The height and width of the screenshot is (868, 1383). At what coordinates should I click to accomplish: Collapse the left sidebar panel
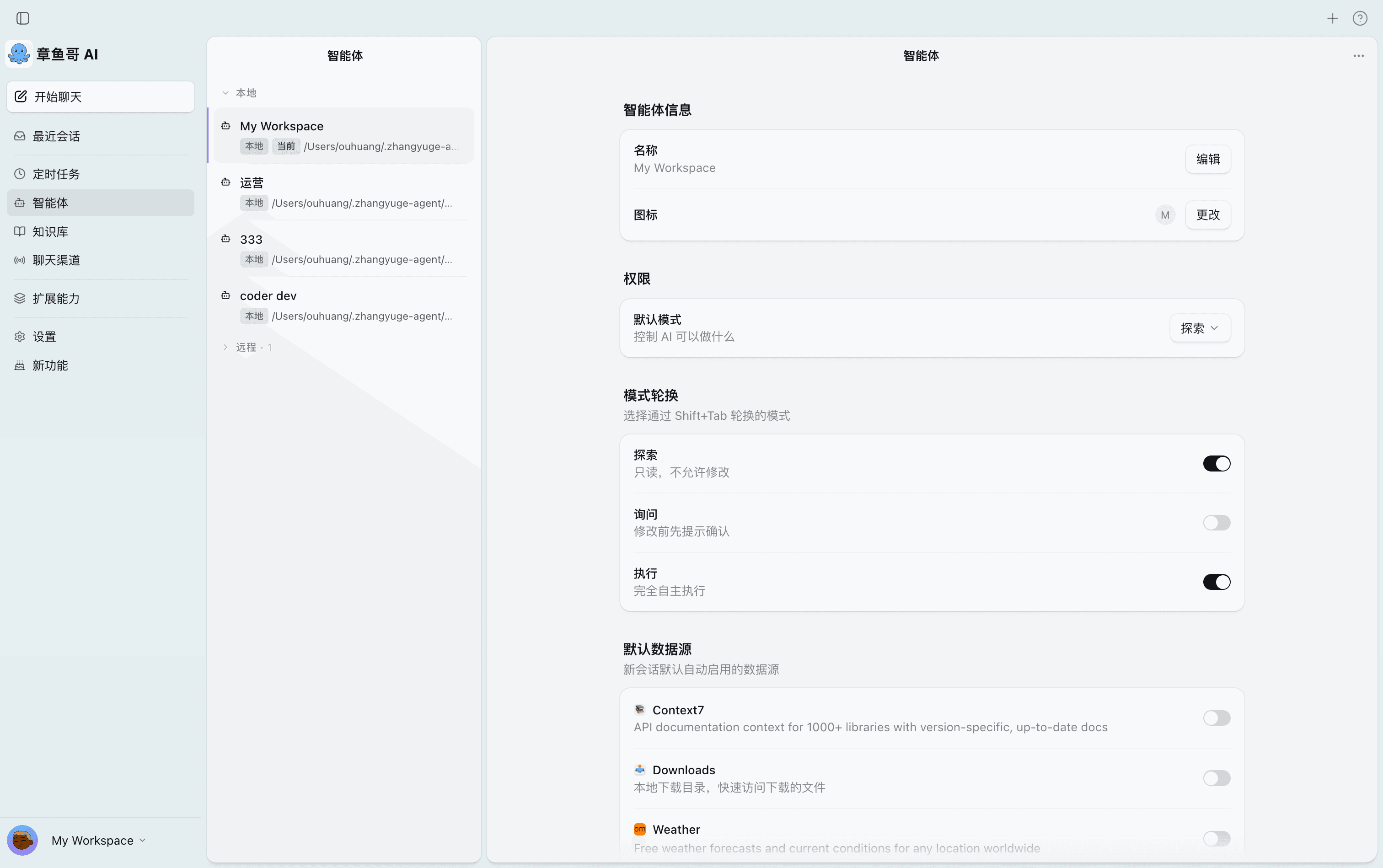click(x=22, y=18)
